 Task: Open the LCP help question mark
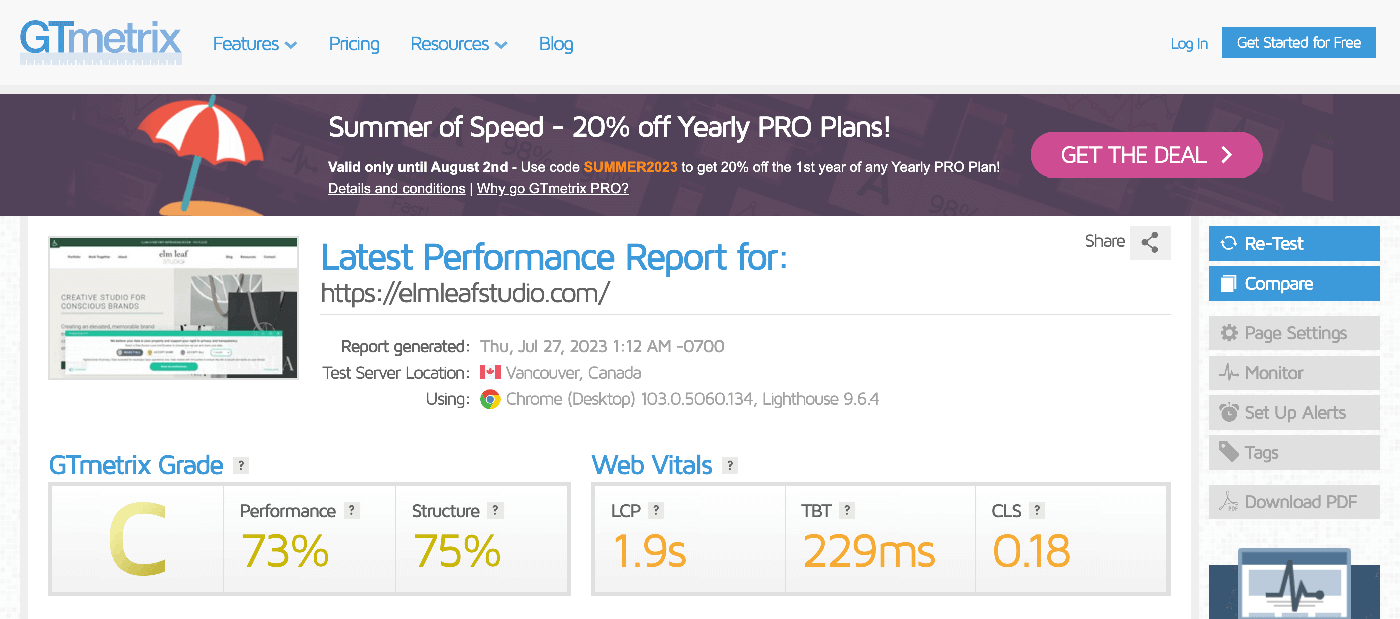[656, 510]
